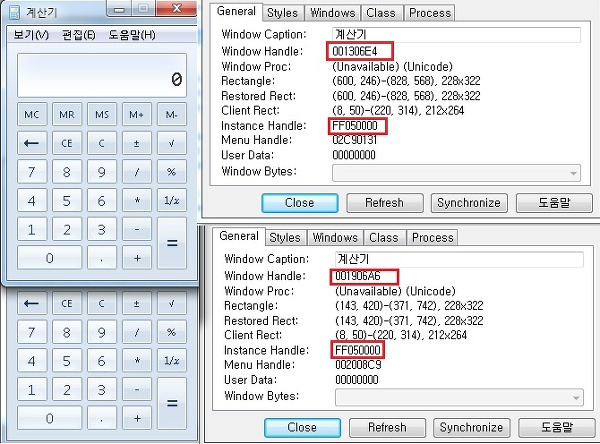Click the 9 key in the front calculator
600x444 pixels.
click(x=102, y=172)
